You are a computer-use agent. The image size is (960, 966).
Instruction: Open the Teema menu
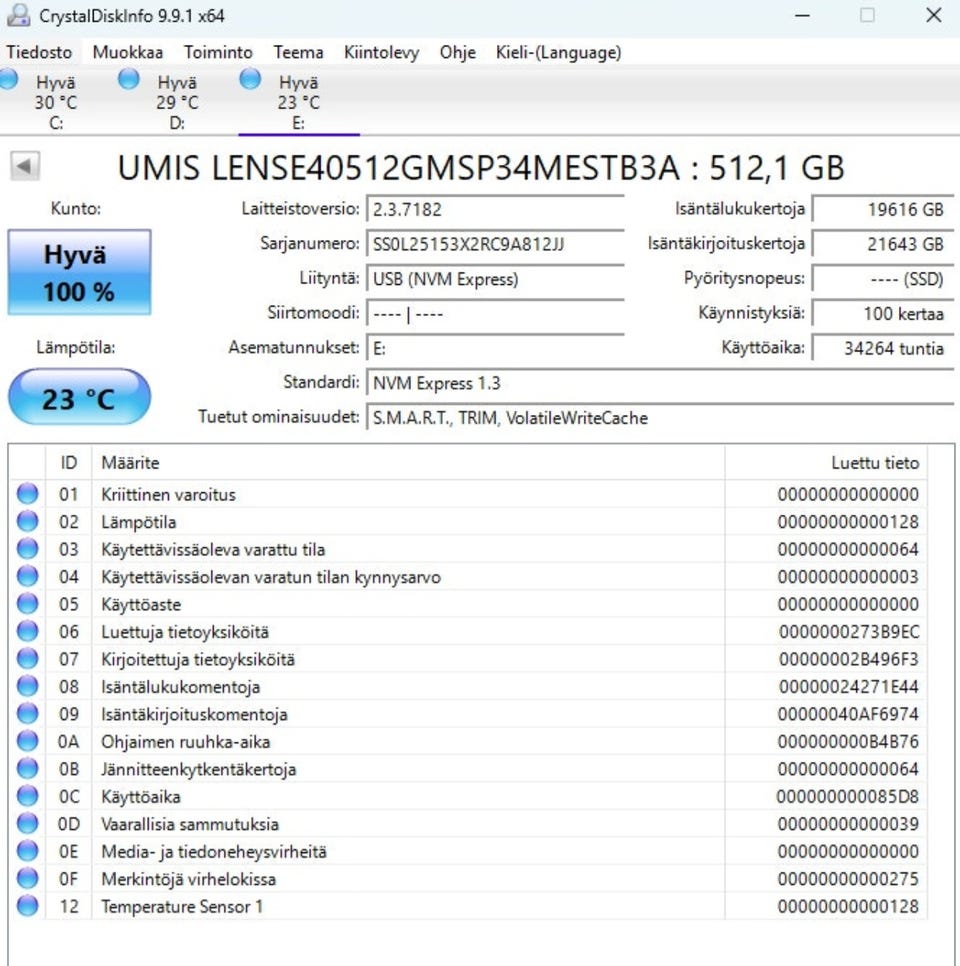click(298, 52)
